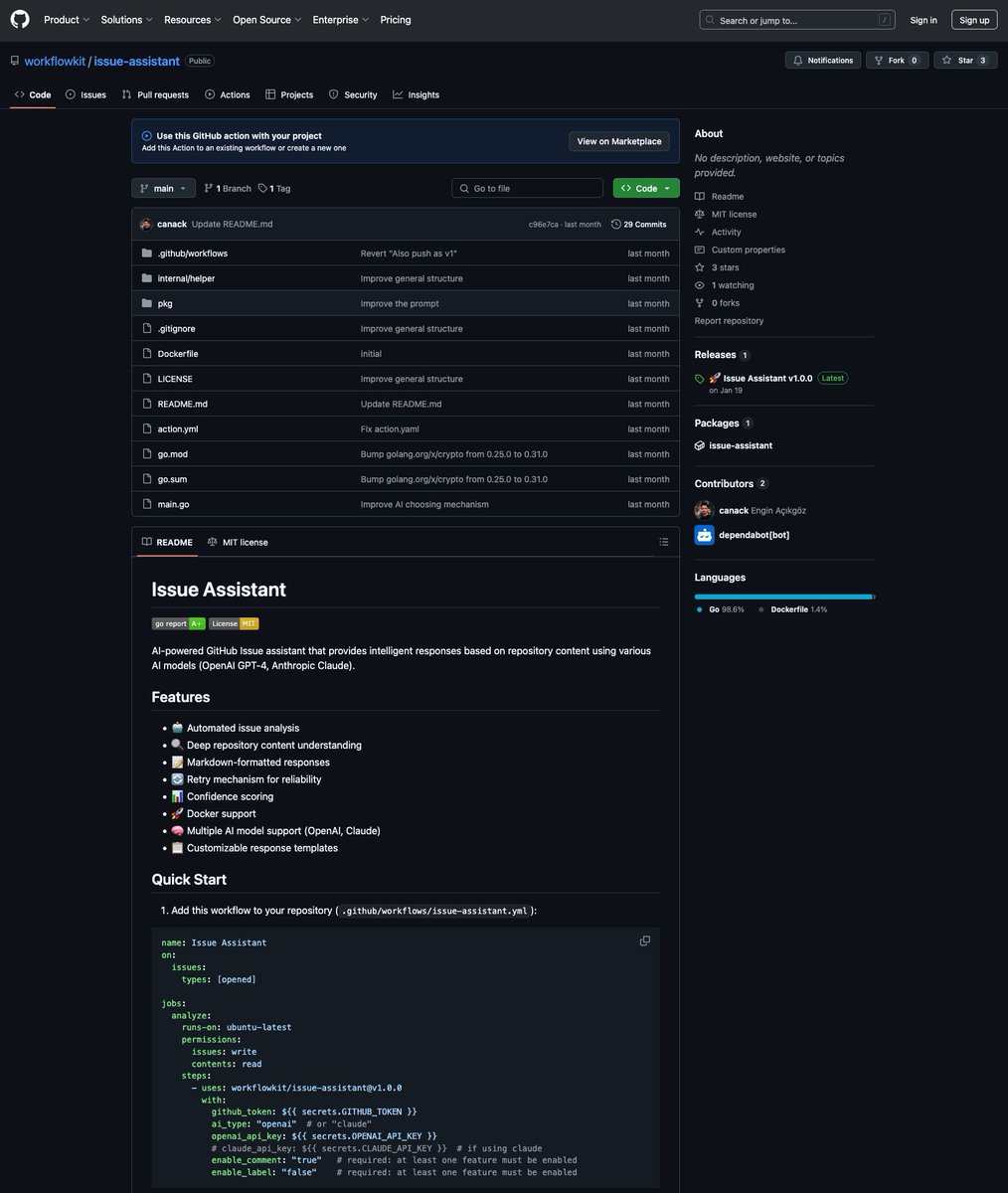Switch to the Code tab
The height and width of the screenshot is (1193, 1008).
coord(33,94)
